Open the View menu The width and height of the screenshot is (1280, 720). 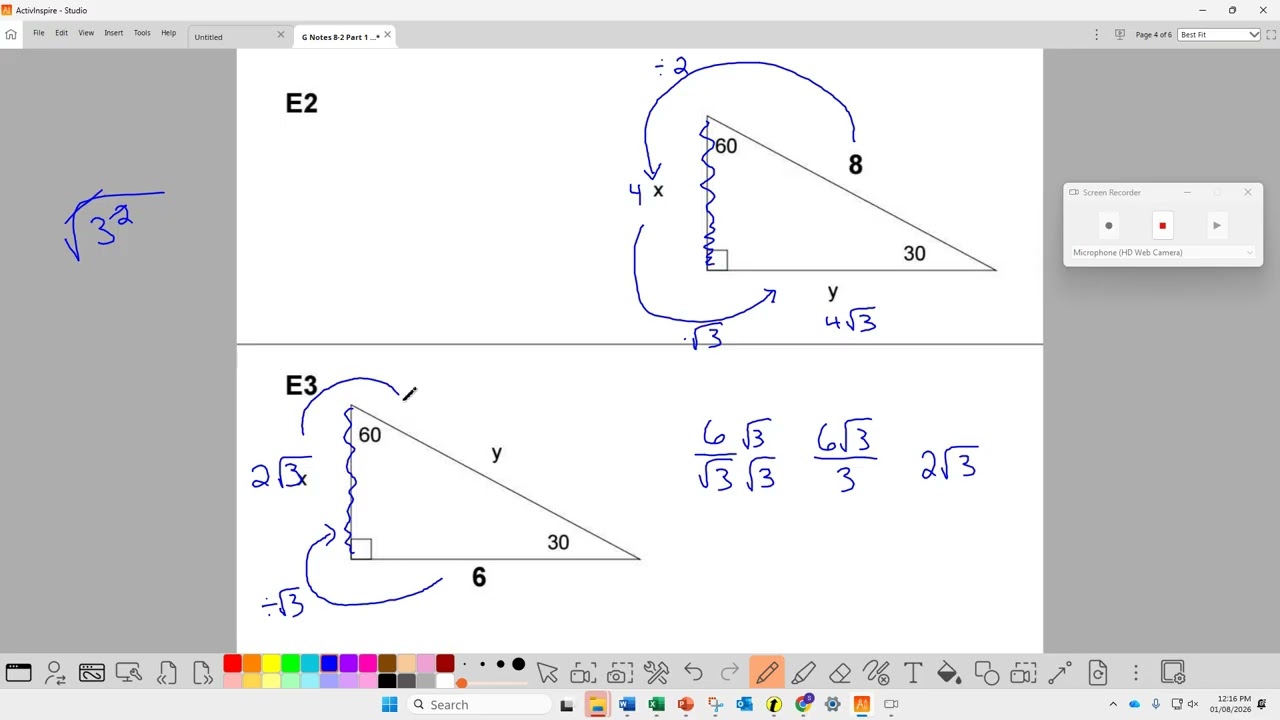(86, 33)
